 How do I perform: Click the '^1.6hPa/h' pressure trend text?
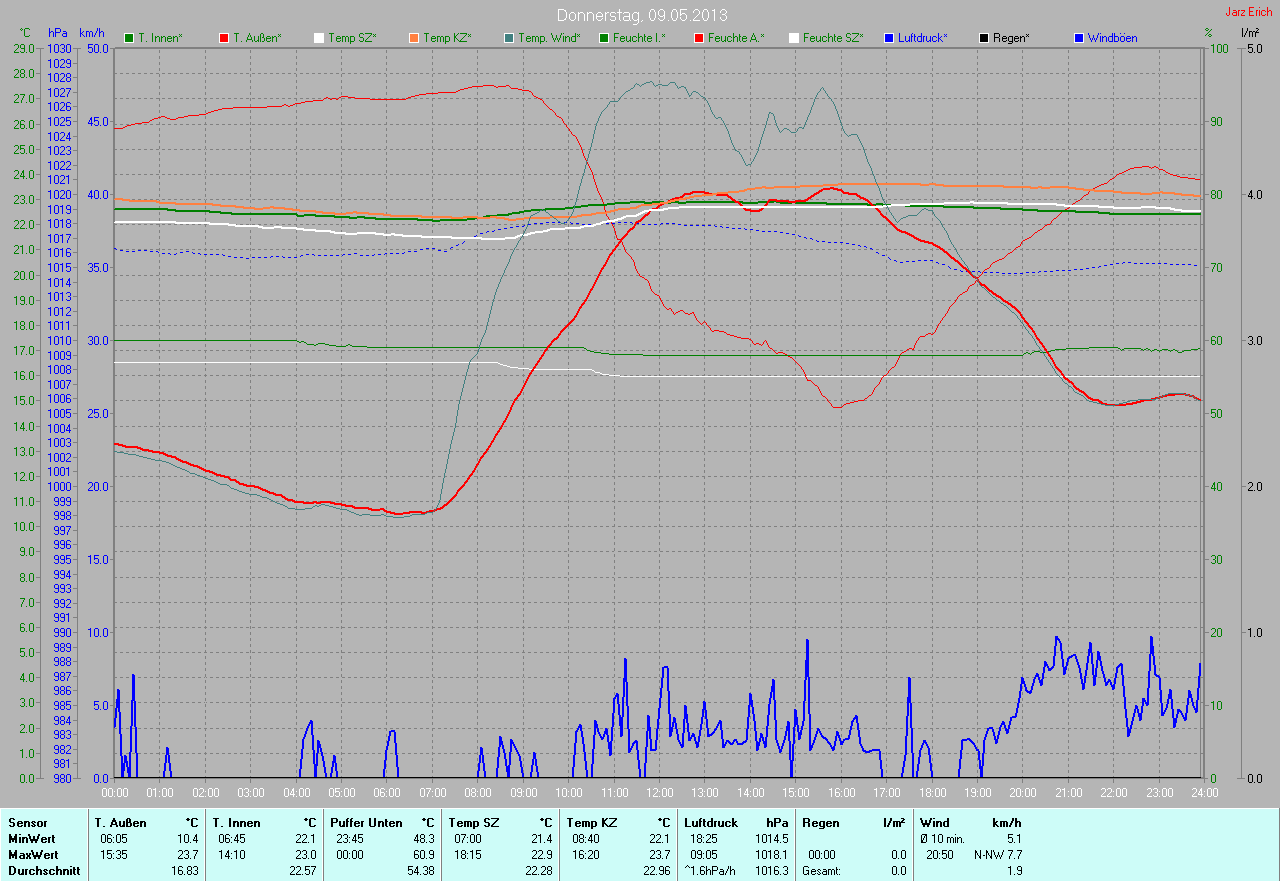[711, 871]
